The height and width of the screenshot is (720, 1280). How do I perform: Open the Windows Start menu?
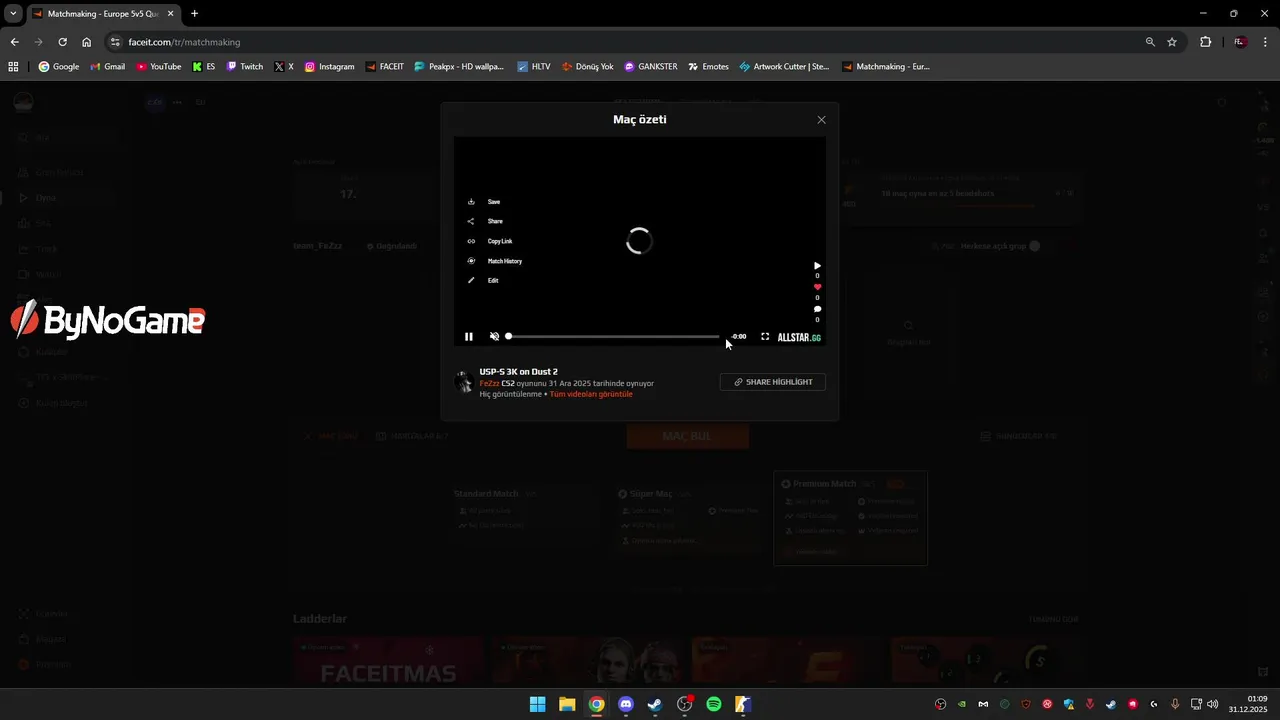click(x=537, y=704)
